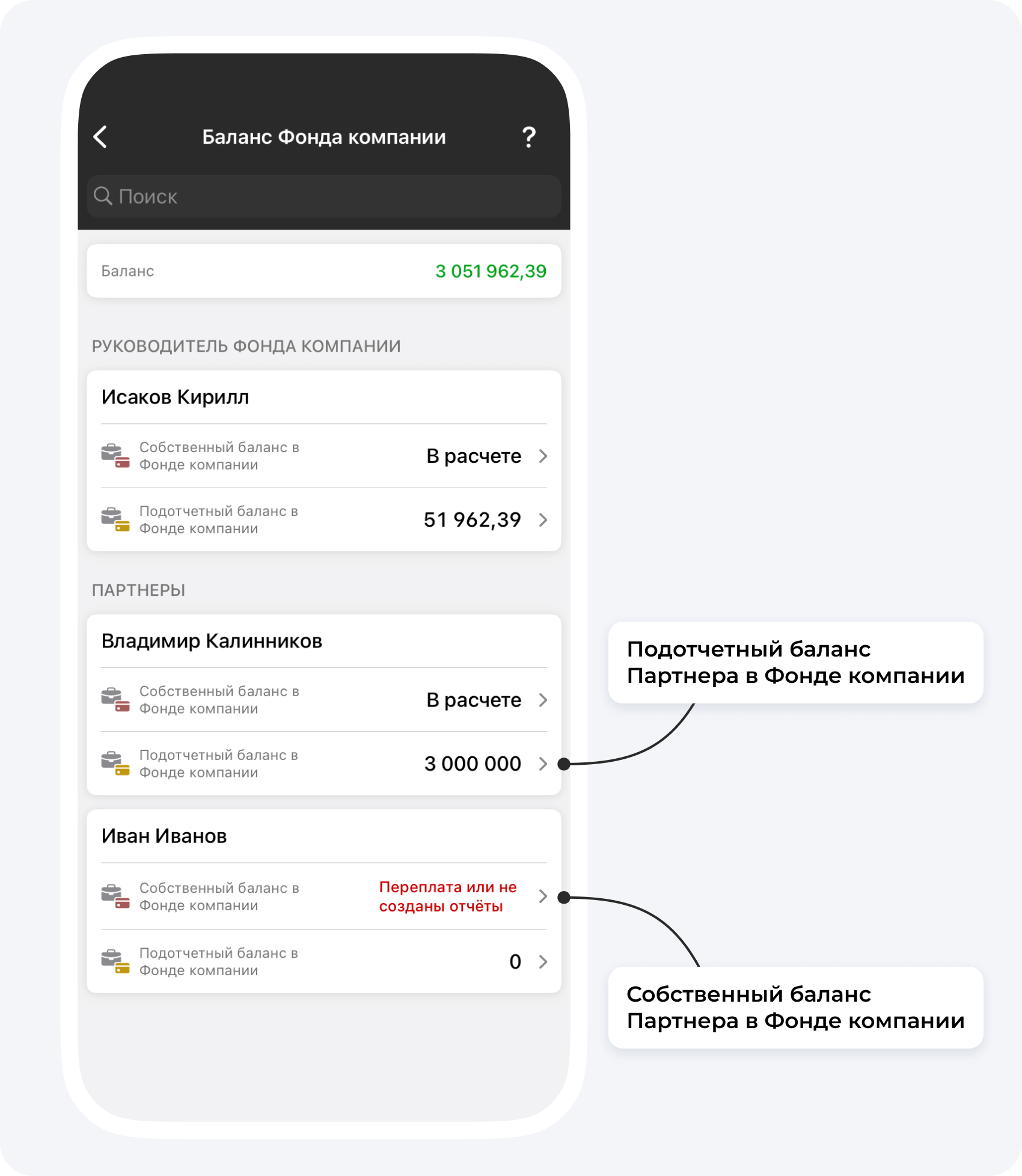Focus the Поиск search field
Viewport: 1022px width, 1176px height.
[x=324, y=196]
